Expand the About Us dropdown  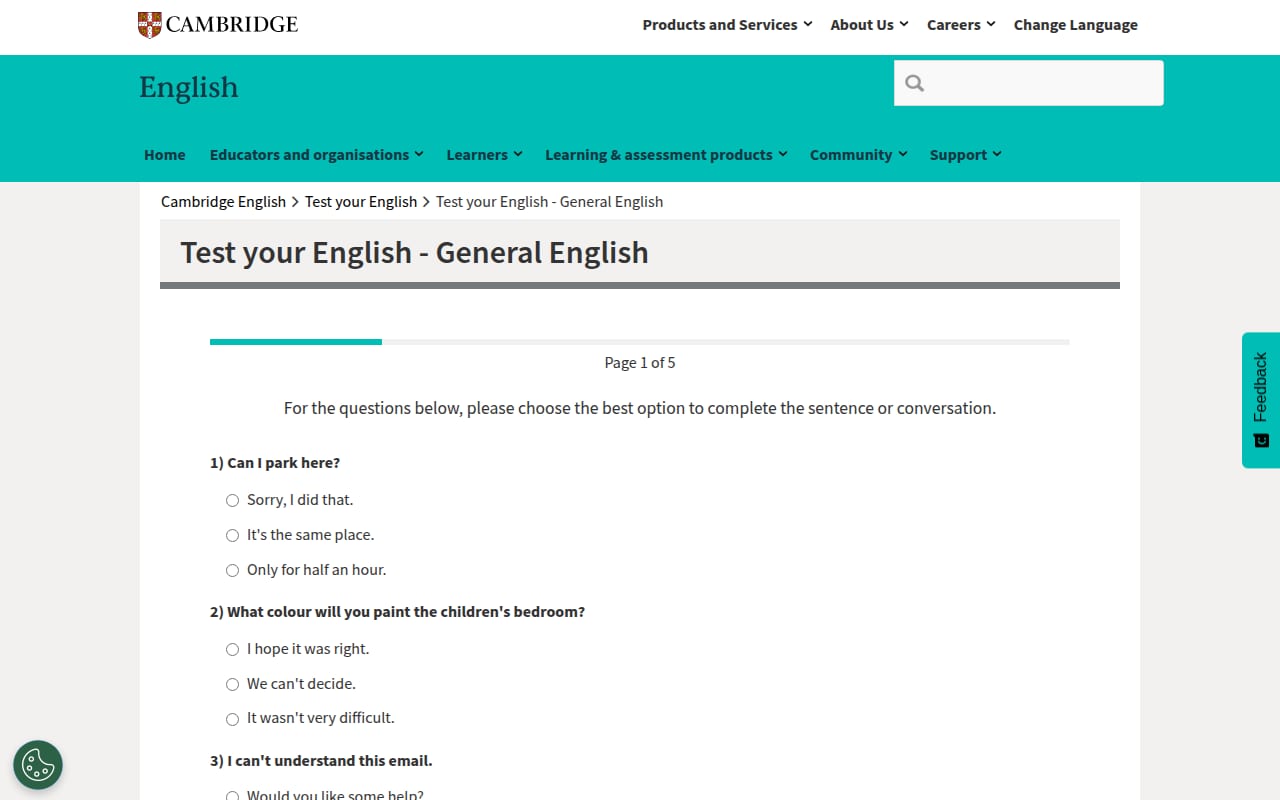[869, 25]
